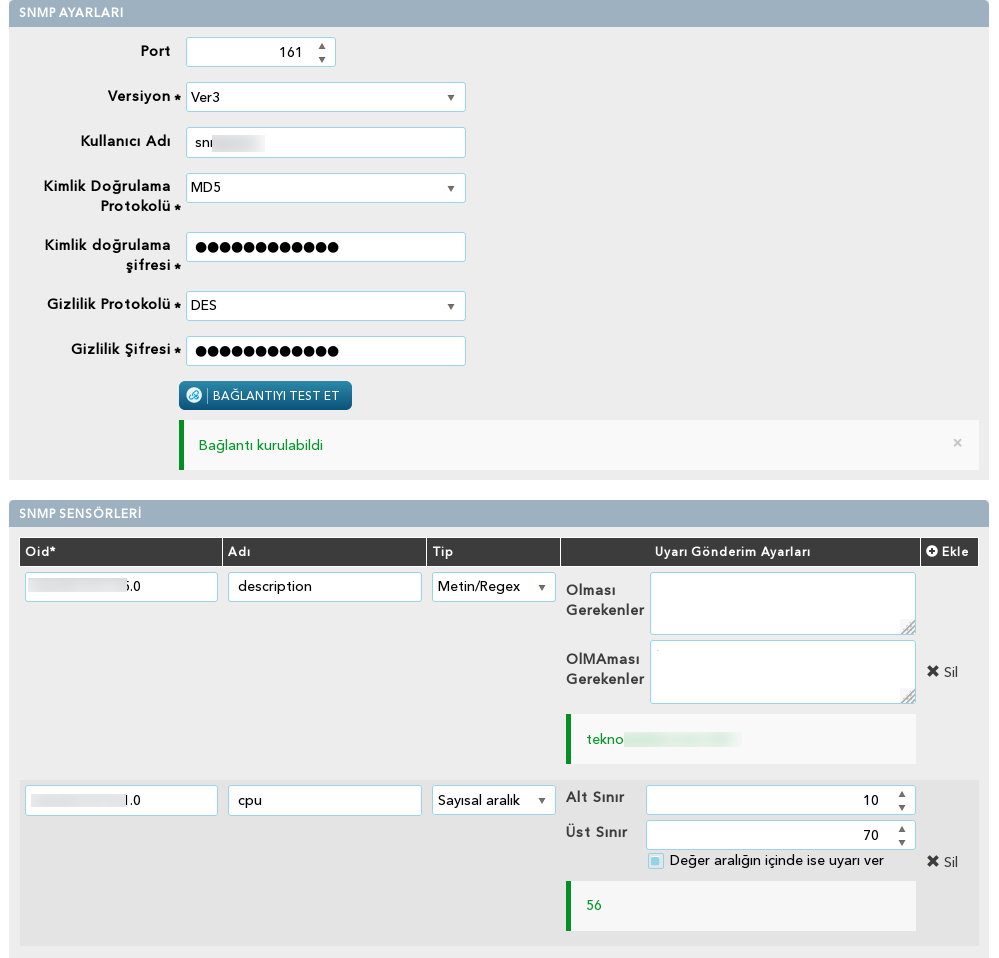
Task: Click the SNMP SENSÖRLERİ section header
Action: coord(499,513)
